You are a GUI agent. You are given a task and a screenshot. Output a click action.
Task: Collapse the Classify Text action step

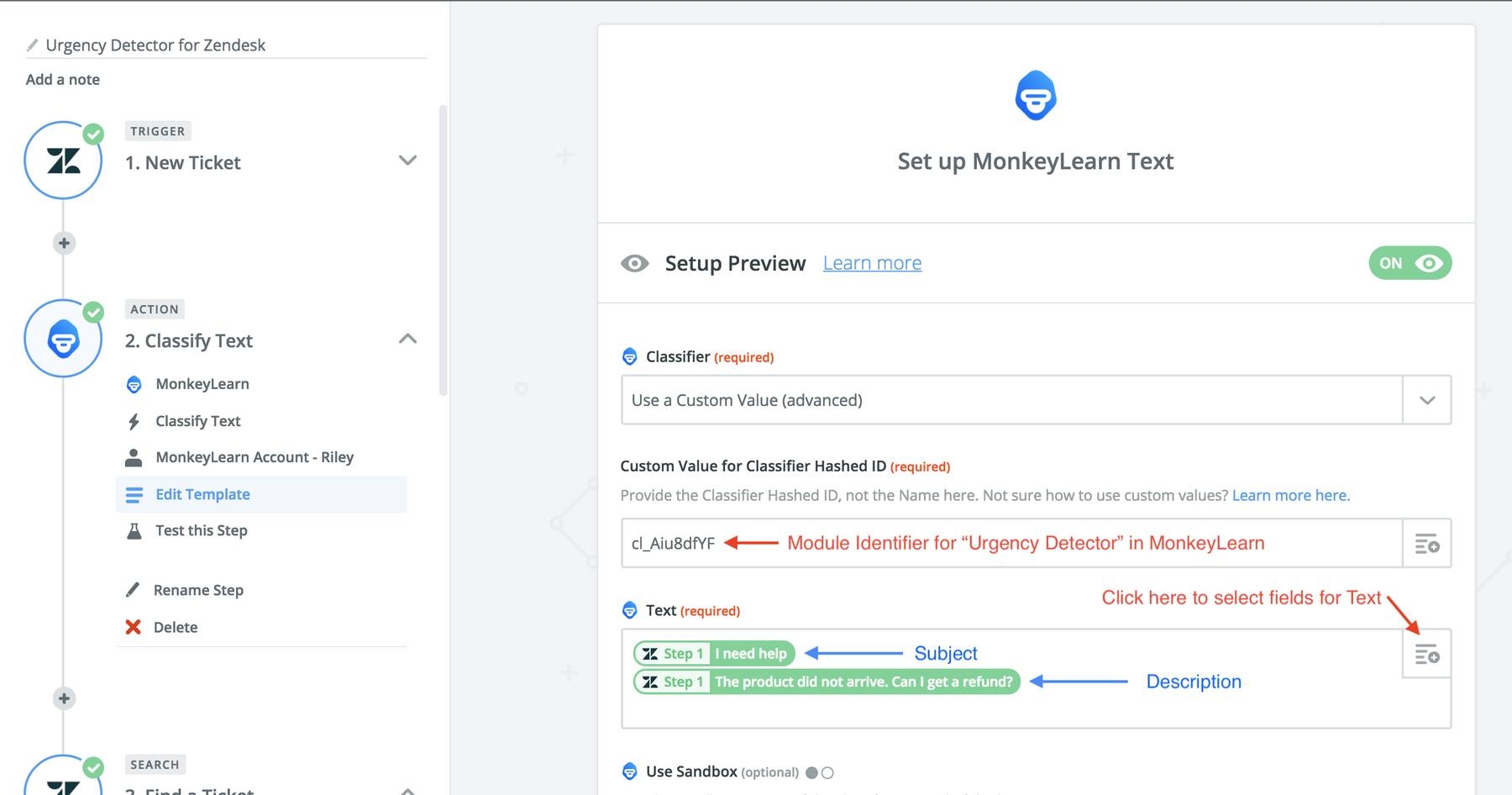coord(407,339)
